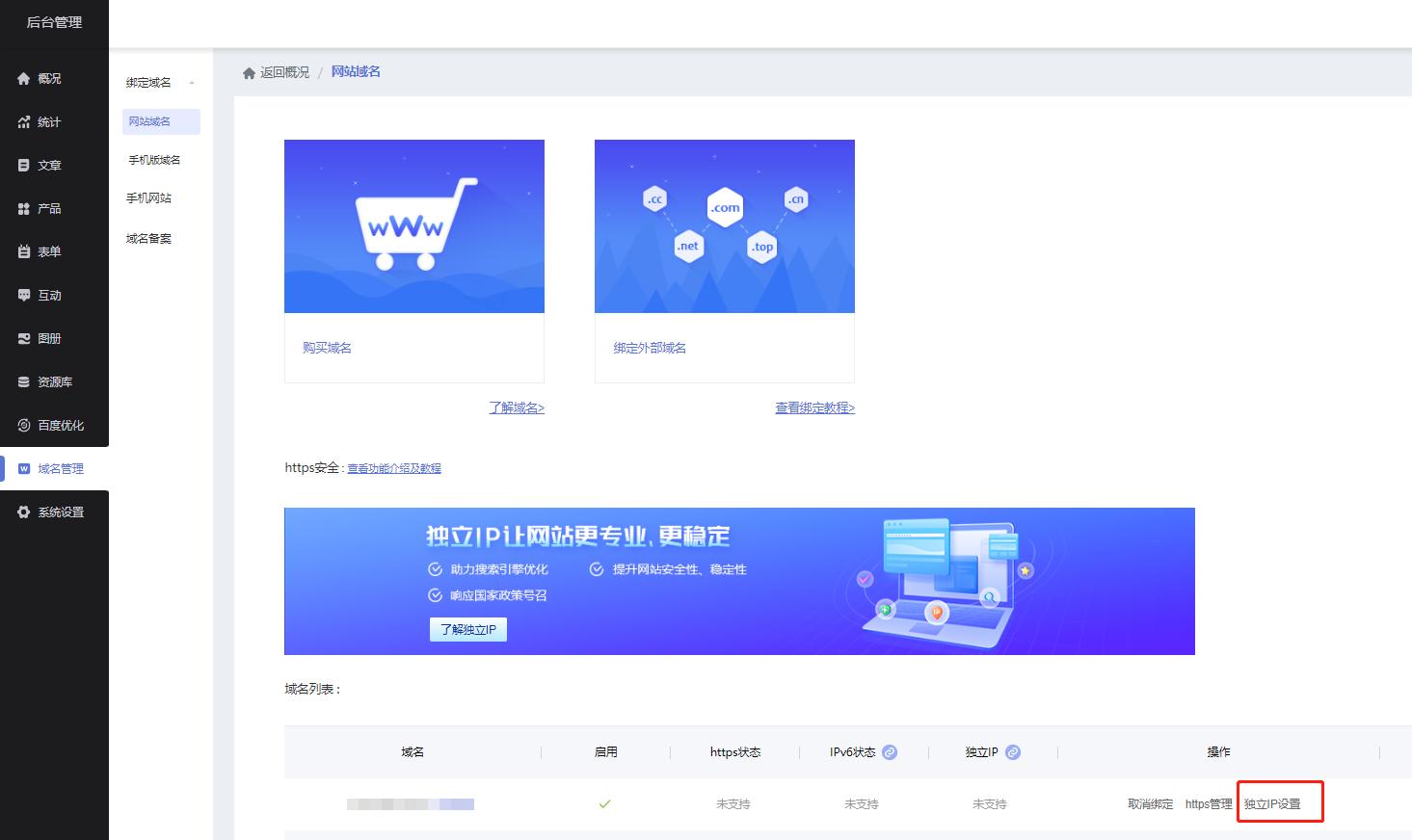Viewport: 1412px width, 840px height.
Task: Click the 域名列表 label
Action: [x=312, y=690]
